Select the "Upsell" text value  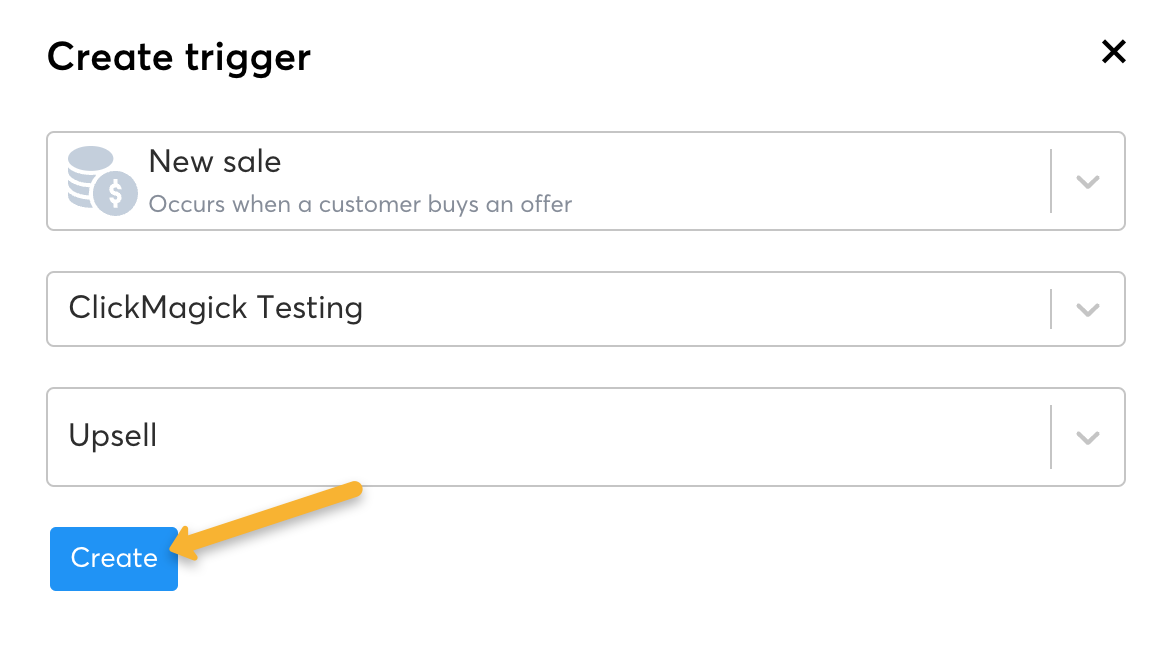pos(113,436)
